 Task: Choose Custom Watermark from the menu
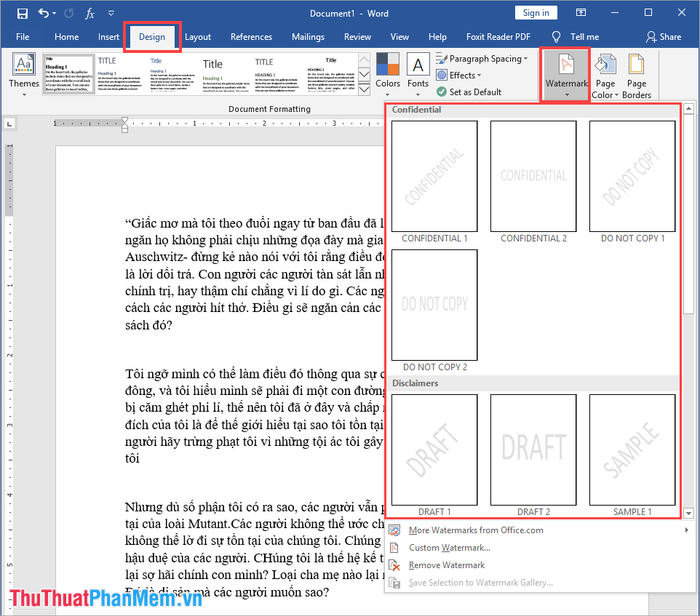[450, 547]
